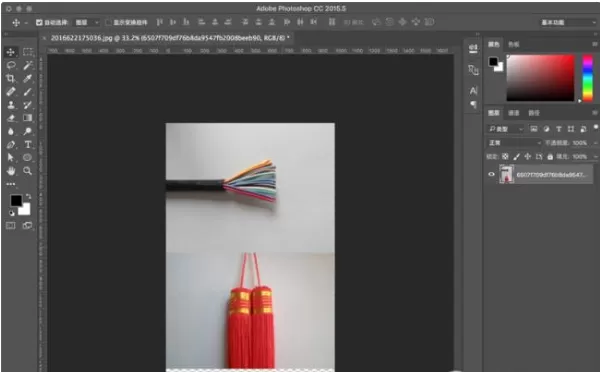Click the Move tool preset icon in options bar

[x=16, y=23]
